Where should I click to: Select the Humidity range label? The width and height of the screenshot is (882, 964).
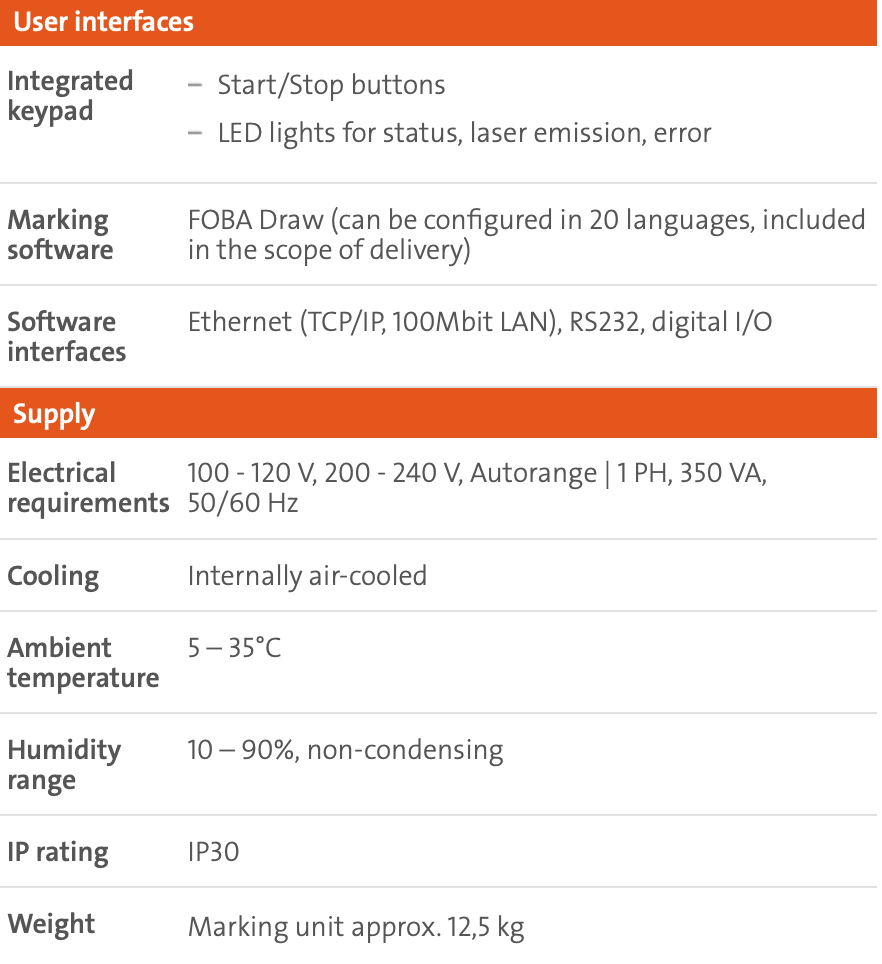point(64,765)
